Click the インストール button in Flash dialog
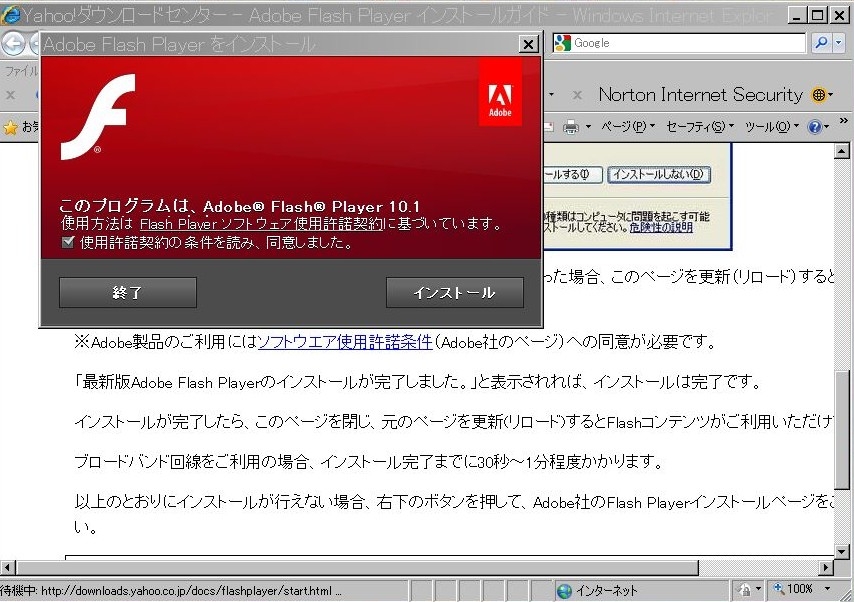This screenshot has width=854, height=602. point(455,293)
